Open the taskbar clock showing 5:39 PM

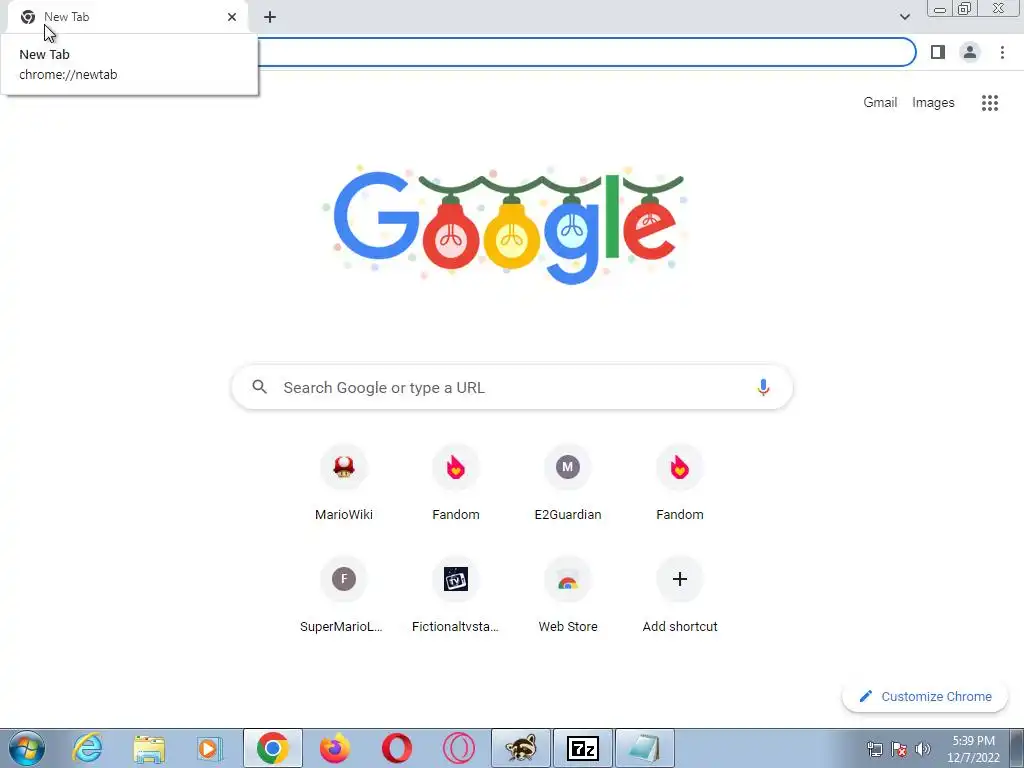(x=973, y=749)
